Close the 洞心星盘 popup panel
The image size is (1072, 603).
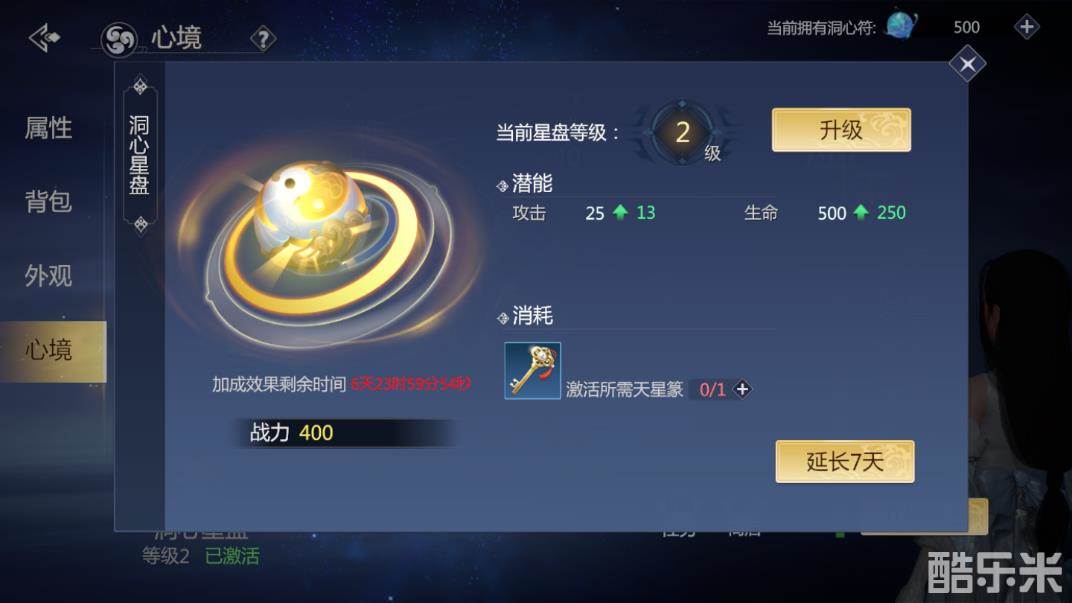967,64
